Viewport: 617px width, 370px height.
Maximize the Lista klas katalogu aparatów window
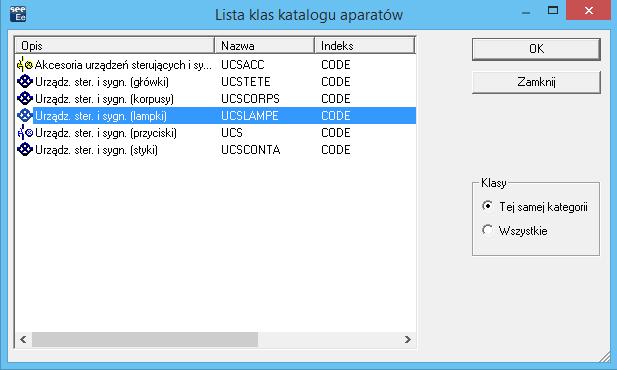pos(553,10)
